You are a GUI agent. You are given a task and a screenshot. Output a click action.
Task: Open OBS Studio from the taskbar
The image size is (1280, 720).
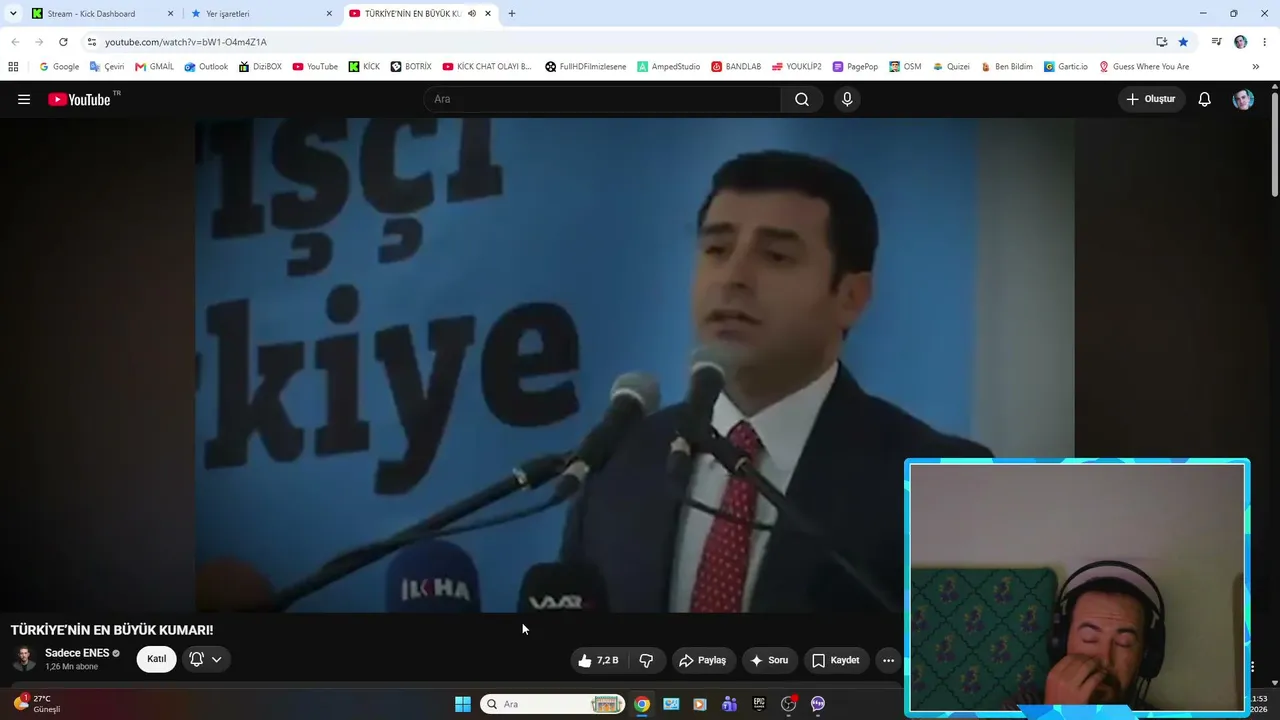pos(789,704)
